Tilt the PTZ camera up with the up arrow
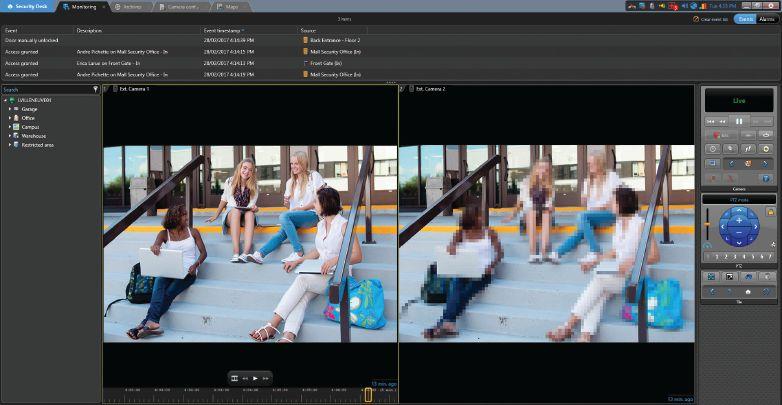Screen dimensions: 782x405 739,211
